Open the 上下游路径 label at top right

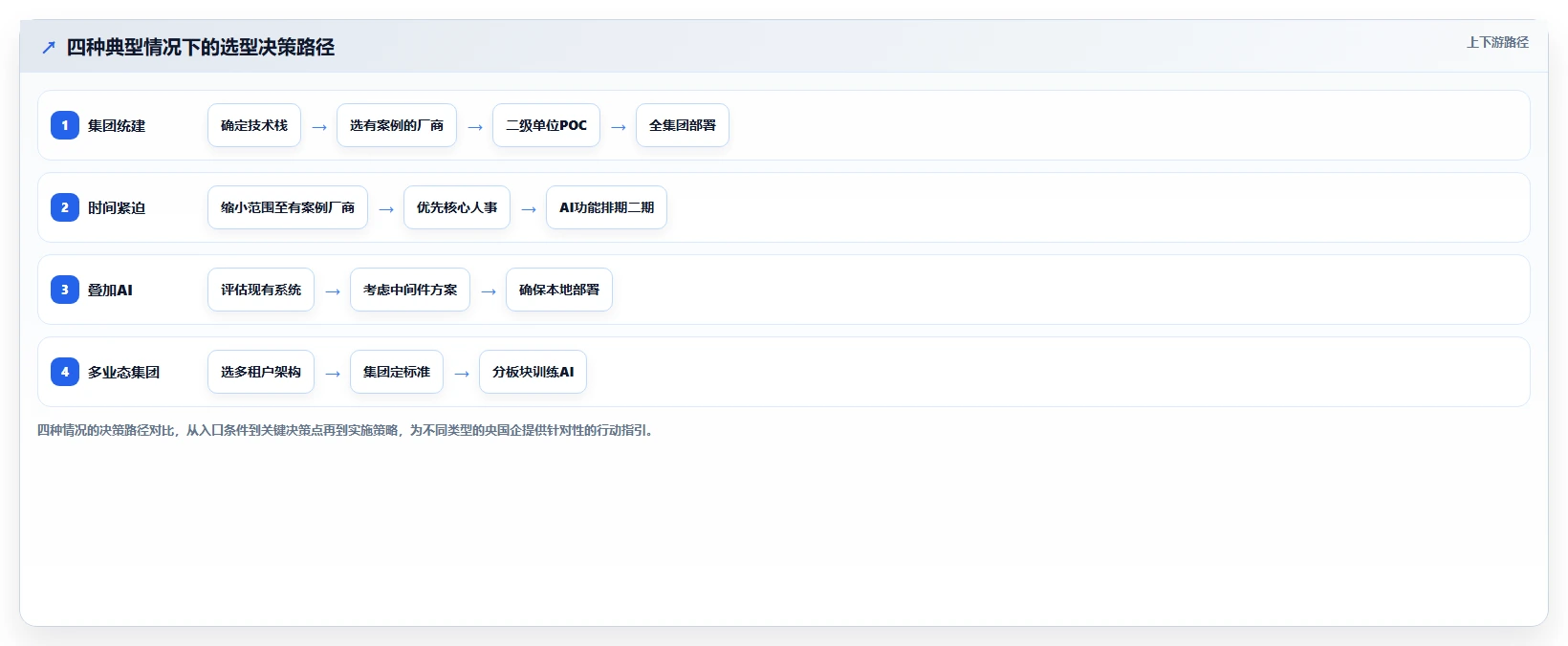[x=1497, y=42]
